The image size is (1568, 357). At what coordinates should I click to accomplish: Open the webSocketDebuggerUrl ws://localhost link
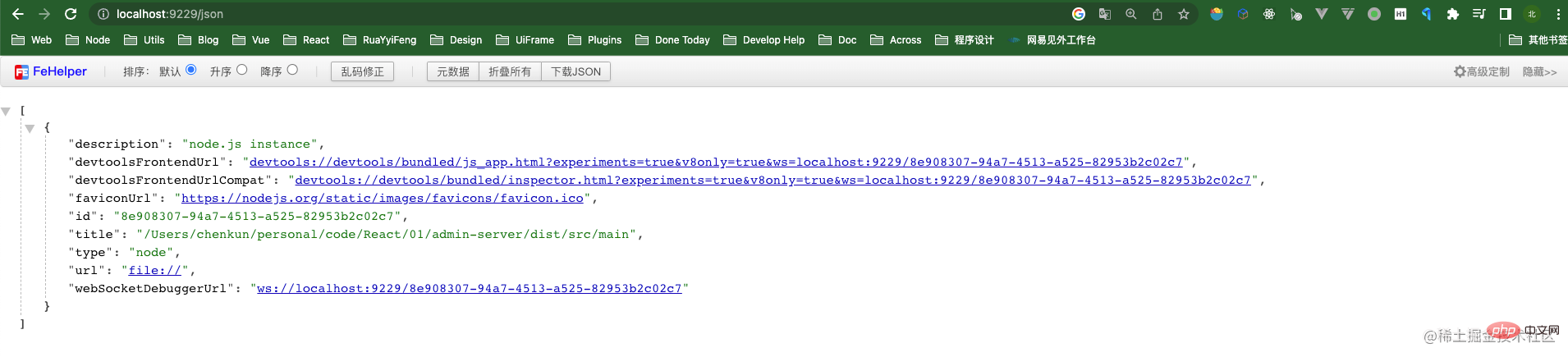(469, 289)
